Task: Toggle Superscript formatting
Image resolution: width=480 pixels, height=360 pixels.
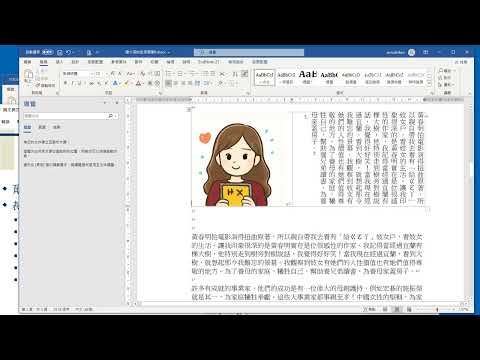Action: 106,83
